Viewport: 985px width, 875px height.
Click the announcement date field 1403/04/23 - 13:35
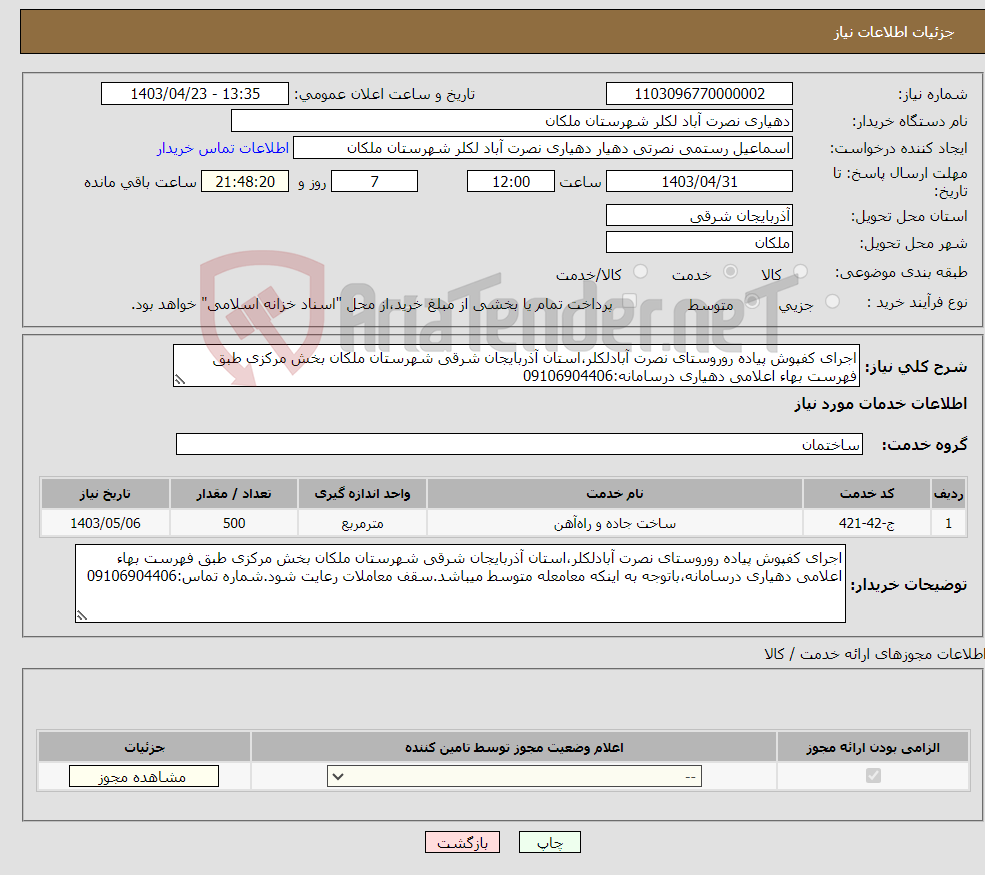(x=195, y=94)
